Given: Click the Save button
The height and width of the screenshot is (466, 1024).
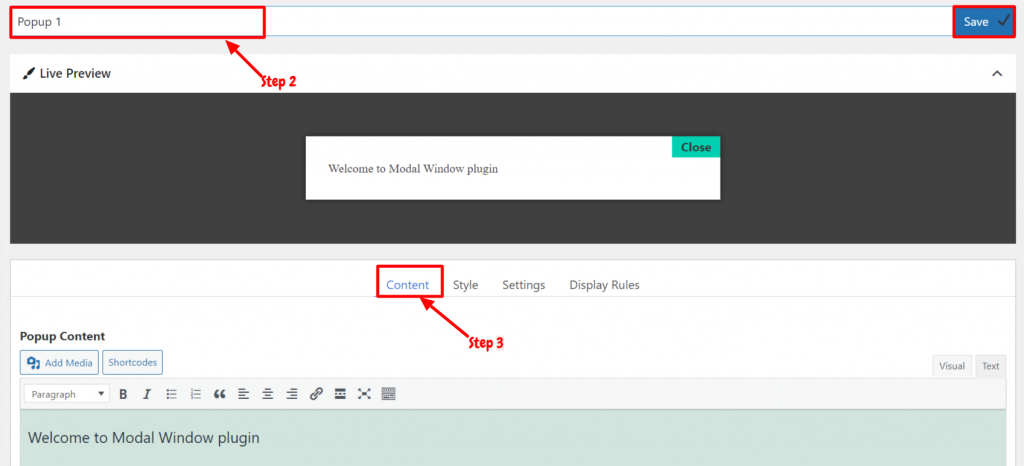Looking at the screenshot, I should (x=984, y=22).
